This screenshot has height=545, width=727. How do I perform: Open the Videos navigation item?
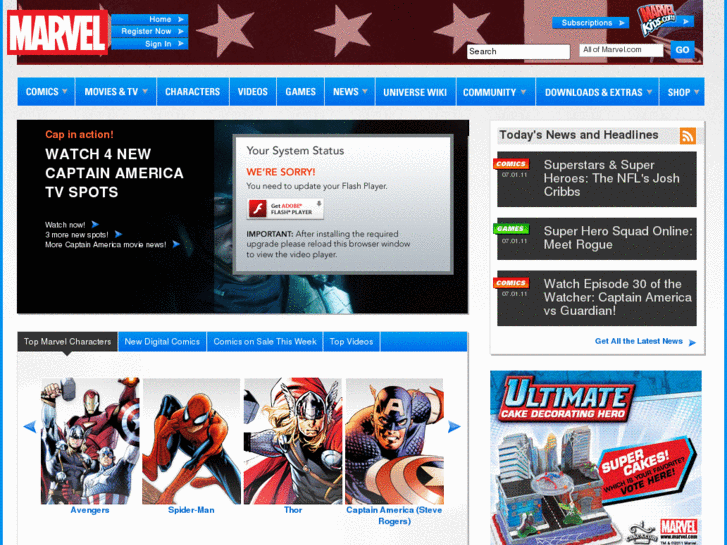tap(253, 92)
